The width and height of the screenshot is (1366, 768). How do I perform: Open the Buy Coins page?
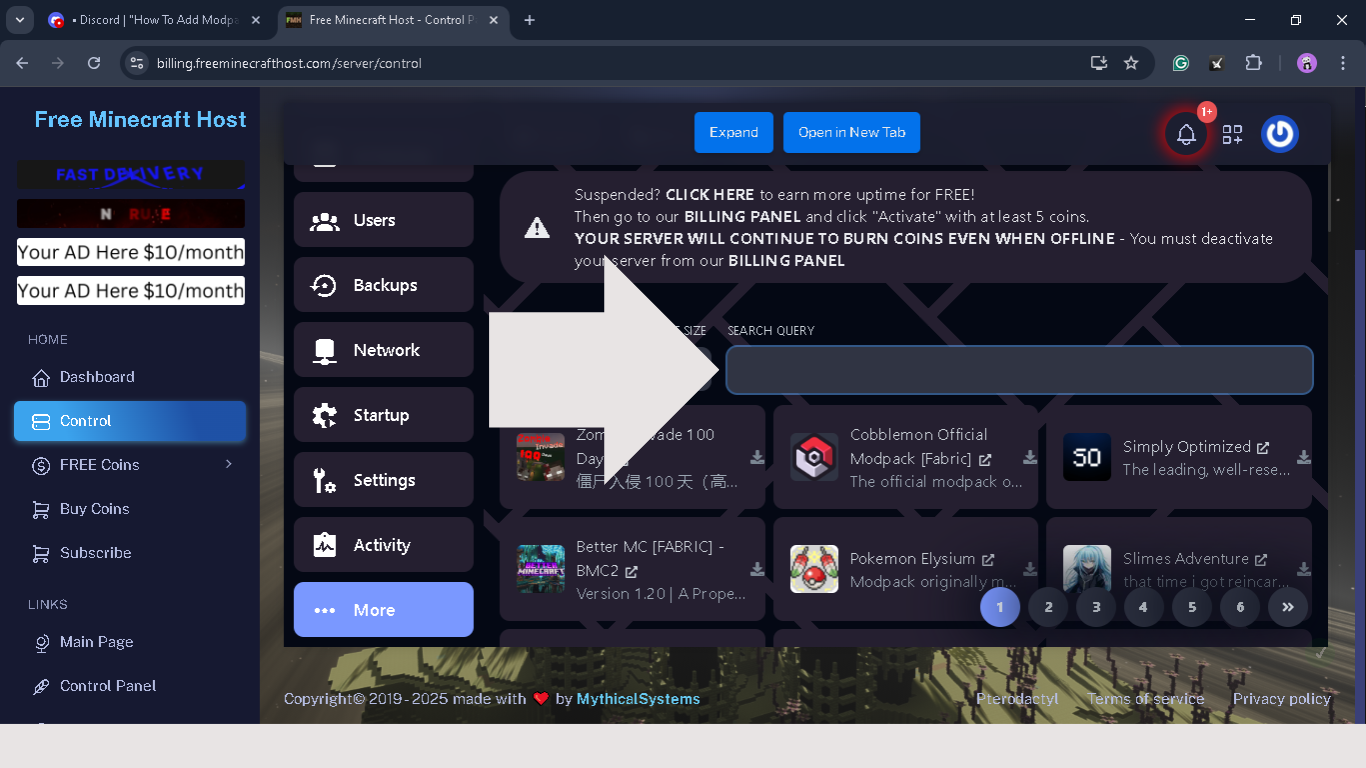pos(130,509)
